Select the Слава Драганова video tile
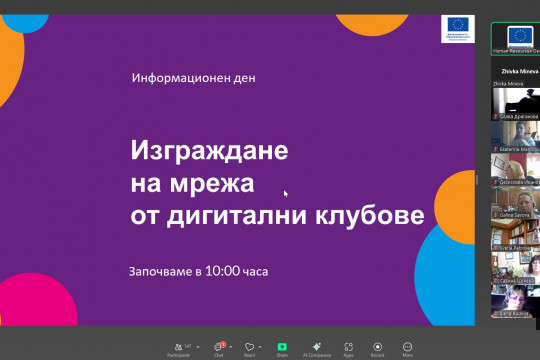This screenshot has height=360, width=540. [x=516, y=104]
